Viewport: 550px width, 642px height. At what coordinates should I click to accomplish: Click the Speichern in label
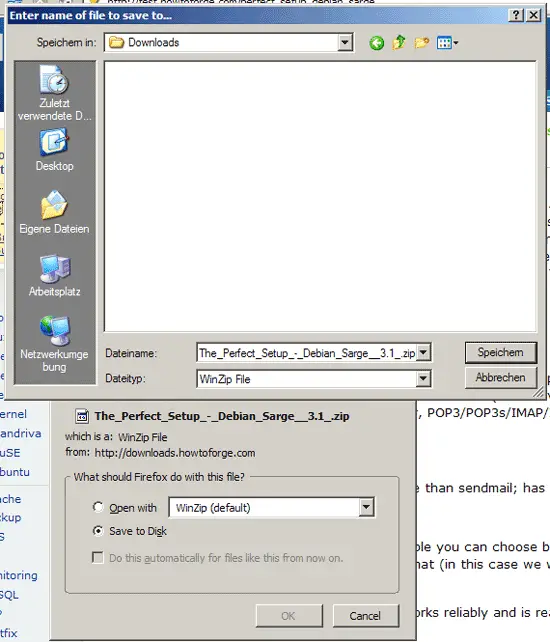point(66,42)
